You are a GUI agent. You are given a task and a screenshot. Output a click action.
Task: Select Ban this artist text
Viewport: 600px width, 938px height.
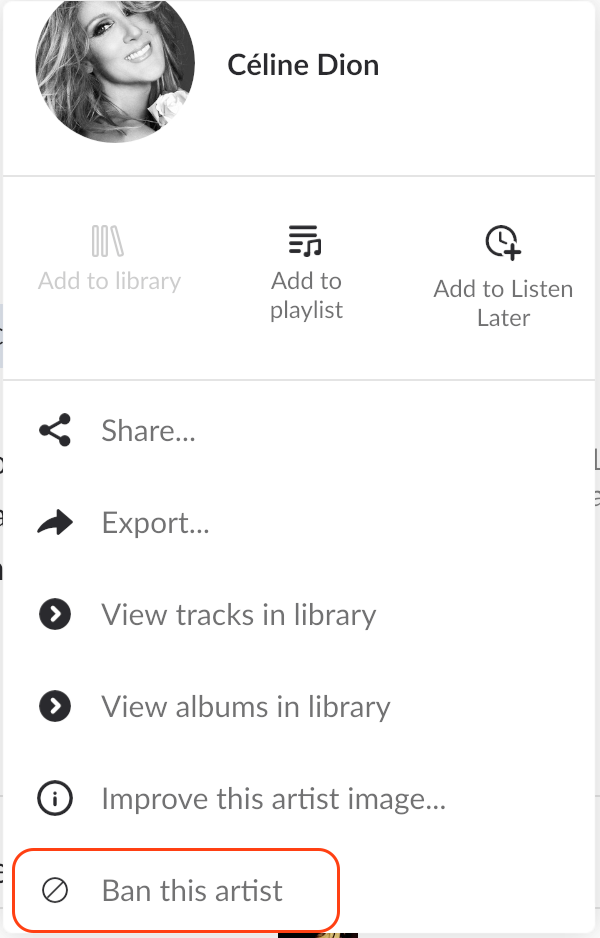(x=192, y=890)
